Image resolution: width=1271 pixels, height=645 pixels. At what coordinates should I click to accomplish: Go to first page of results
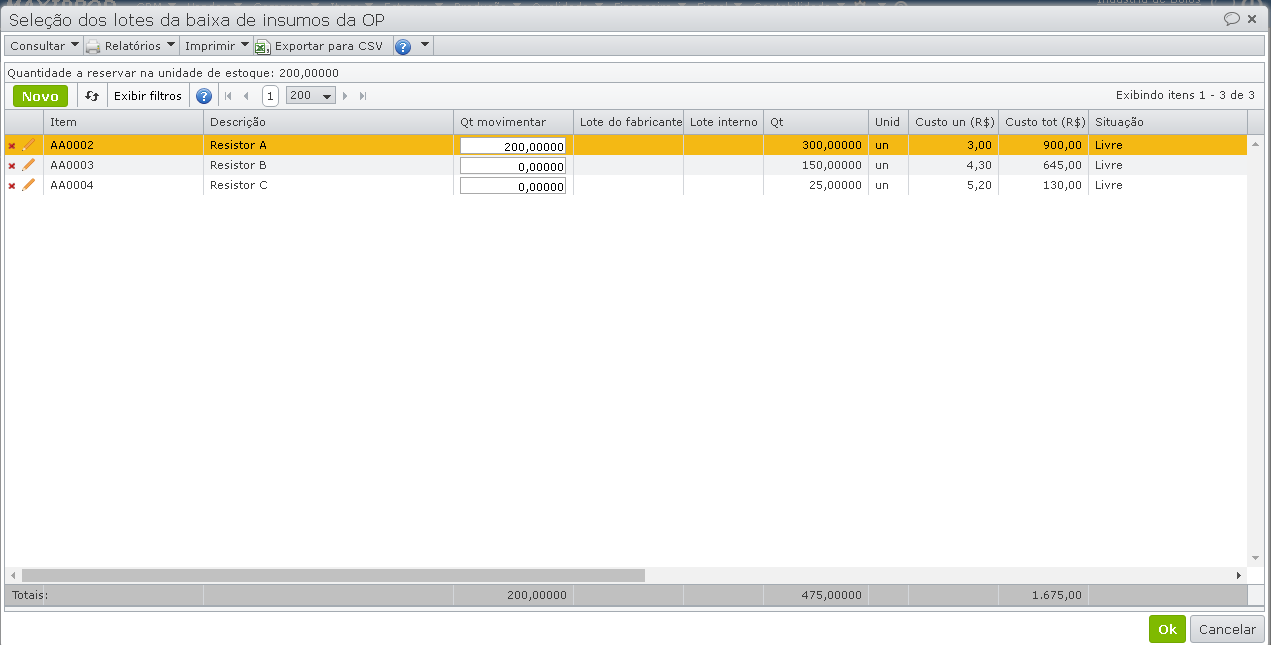(x=228, y=96)
